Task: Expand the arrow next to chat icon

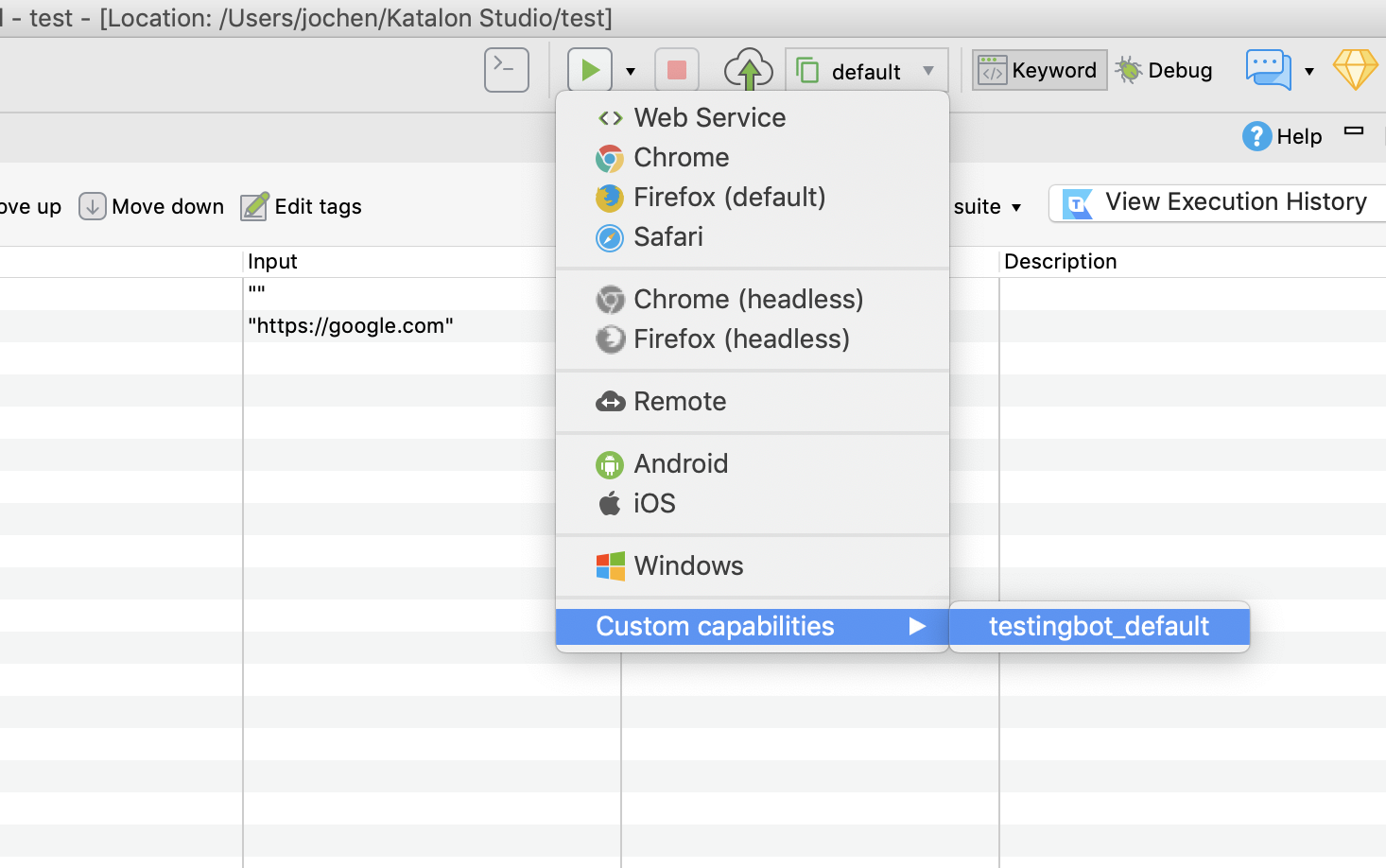Action: (x=1309, y=71)
